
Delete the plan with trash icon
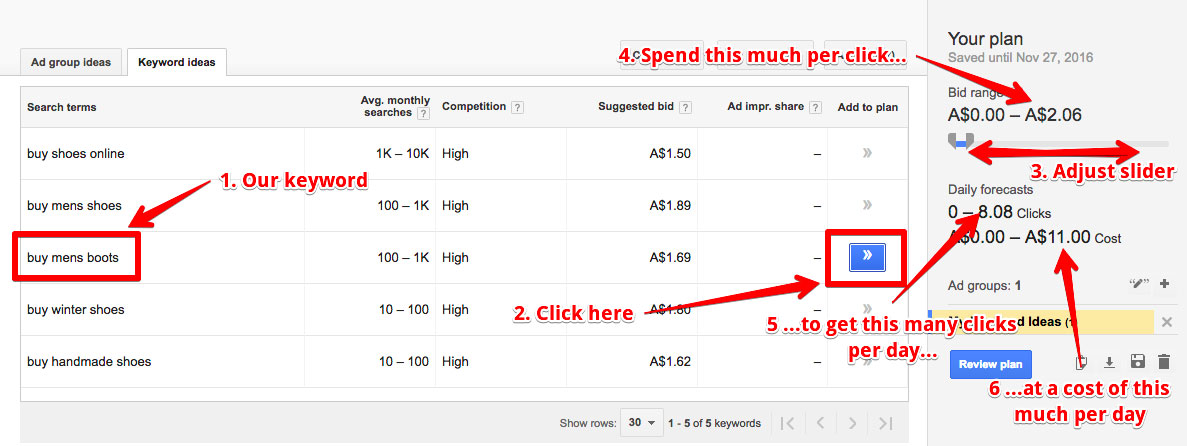click(x=1164, y=363)
